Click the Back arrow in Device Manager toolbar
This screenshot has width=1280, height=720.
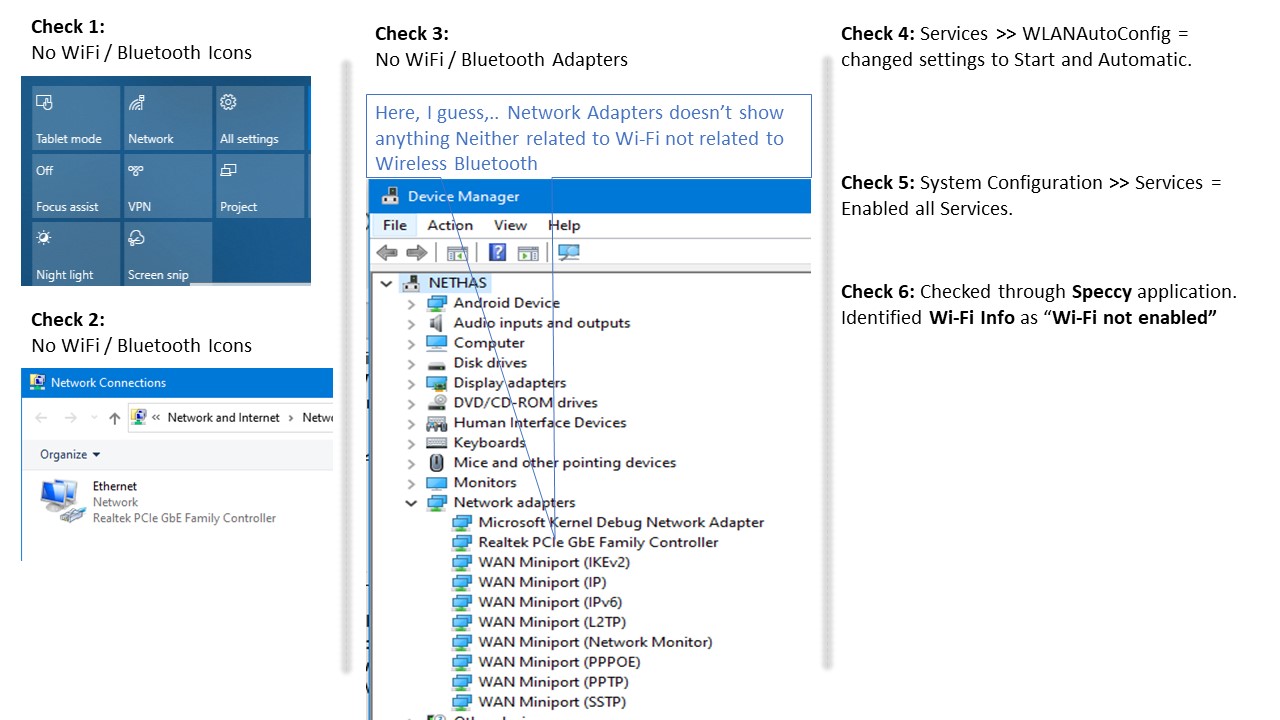coord(387,253)
